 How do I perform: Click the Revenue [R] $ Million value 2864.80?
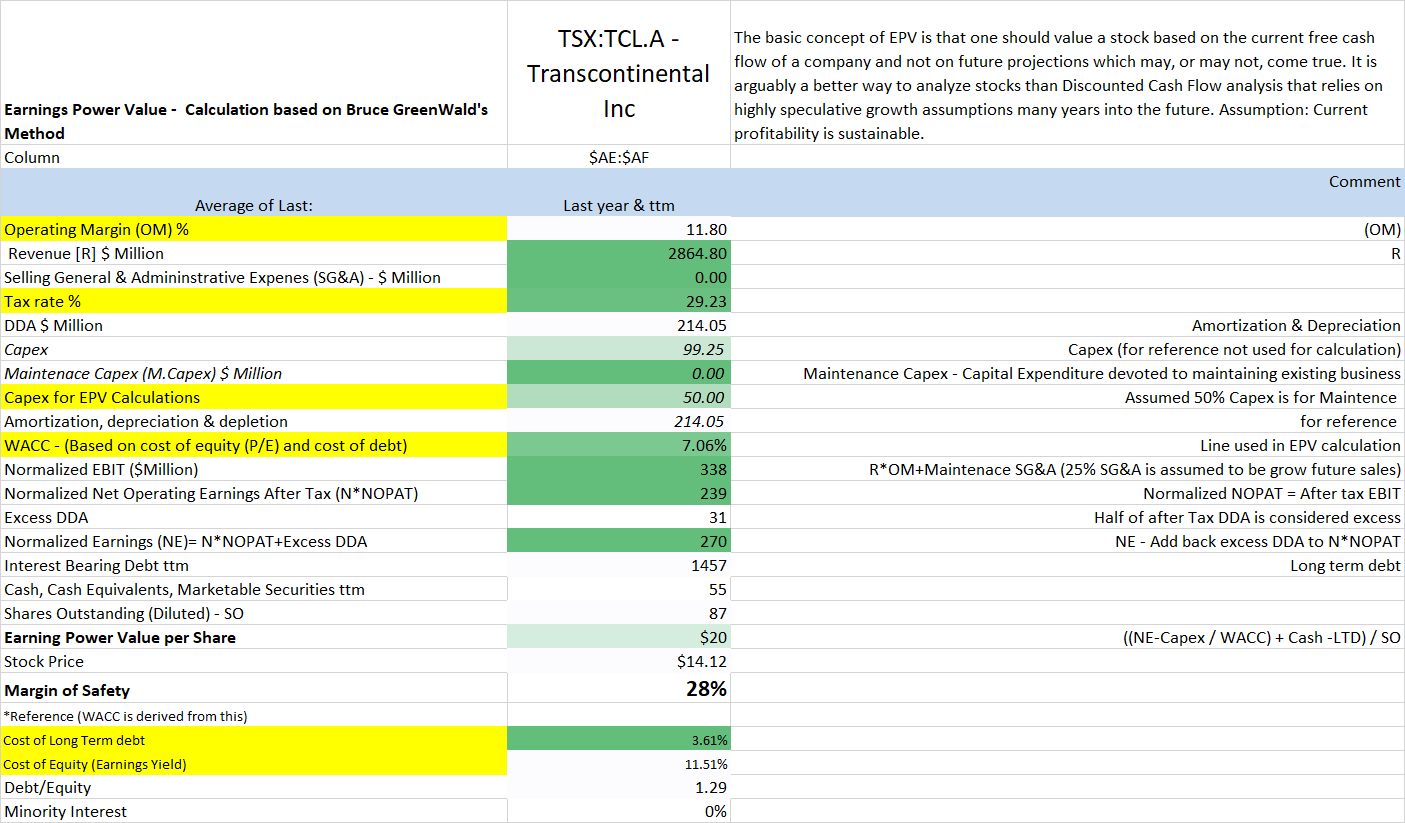click(618, 253)
